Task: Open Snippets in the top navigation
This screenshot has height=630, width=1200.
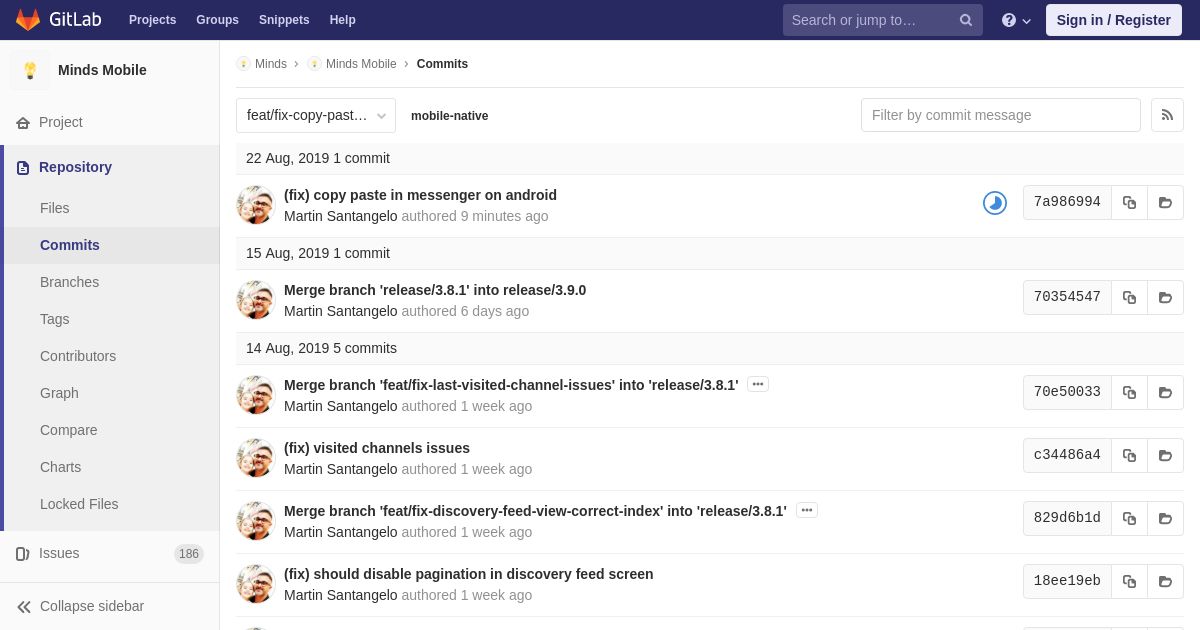Action: pos(284,20)
